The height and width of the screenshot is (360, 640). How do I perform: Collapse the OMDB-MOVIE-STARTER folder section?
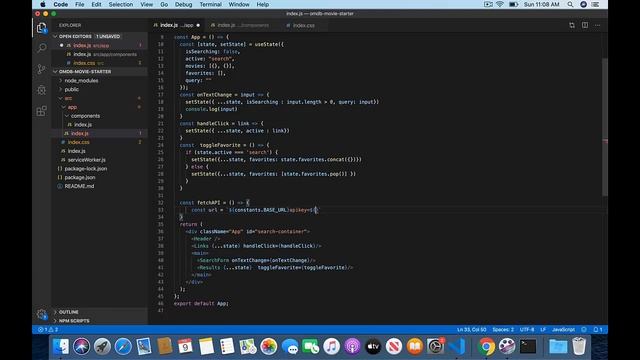(100, 71)
